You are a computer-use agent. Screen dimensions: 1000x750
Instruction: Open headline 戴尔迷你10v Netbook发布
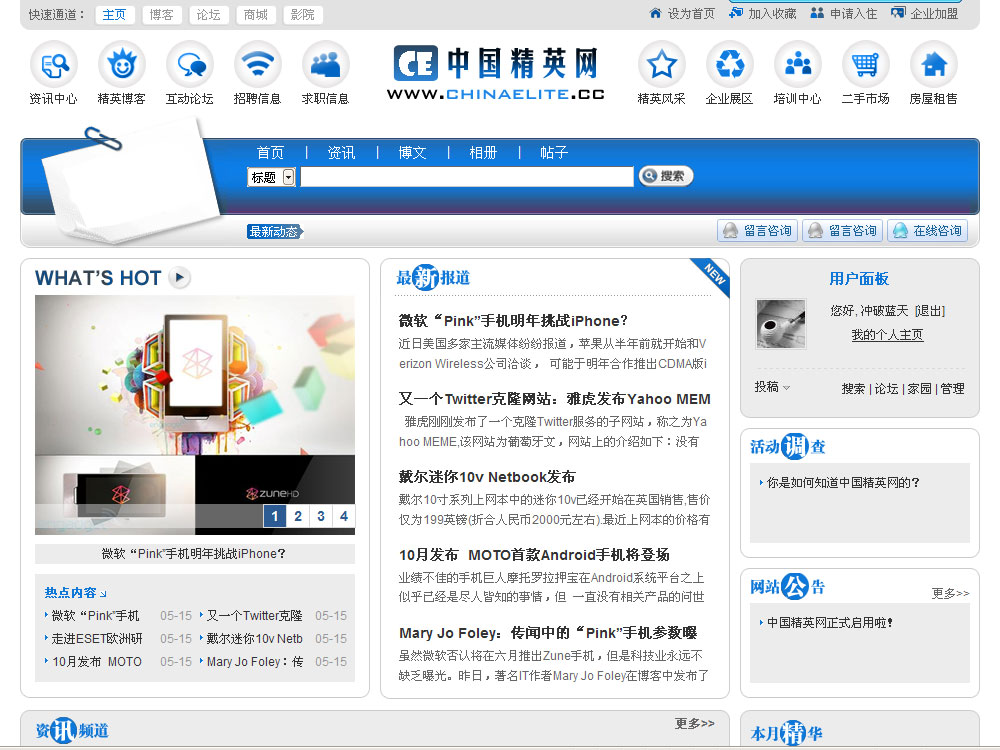click(x=487, y=477)
